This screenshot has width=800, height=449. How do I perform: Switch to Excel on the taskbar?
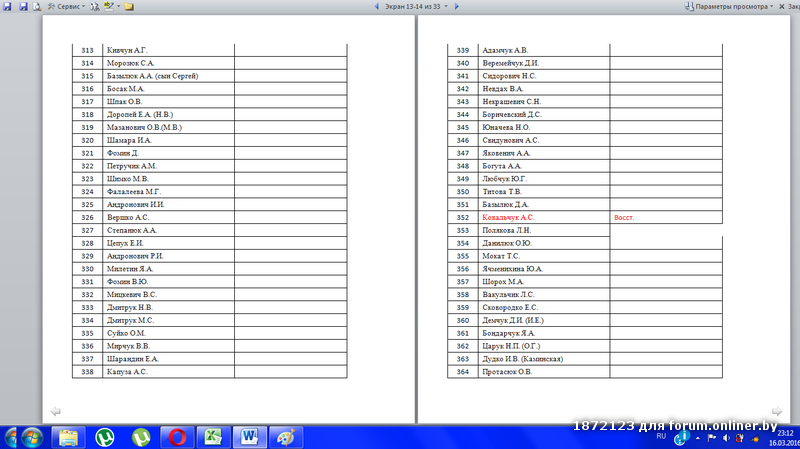click(213, 438)
